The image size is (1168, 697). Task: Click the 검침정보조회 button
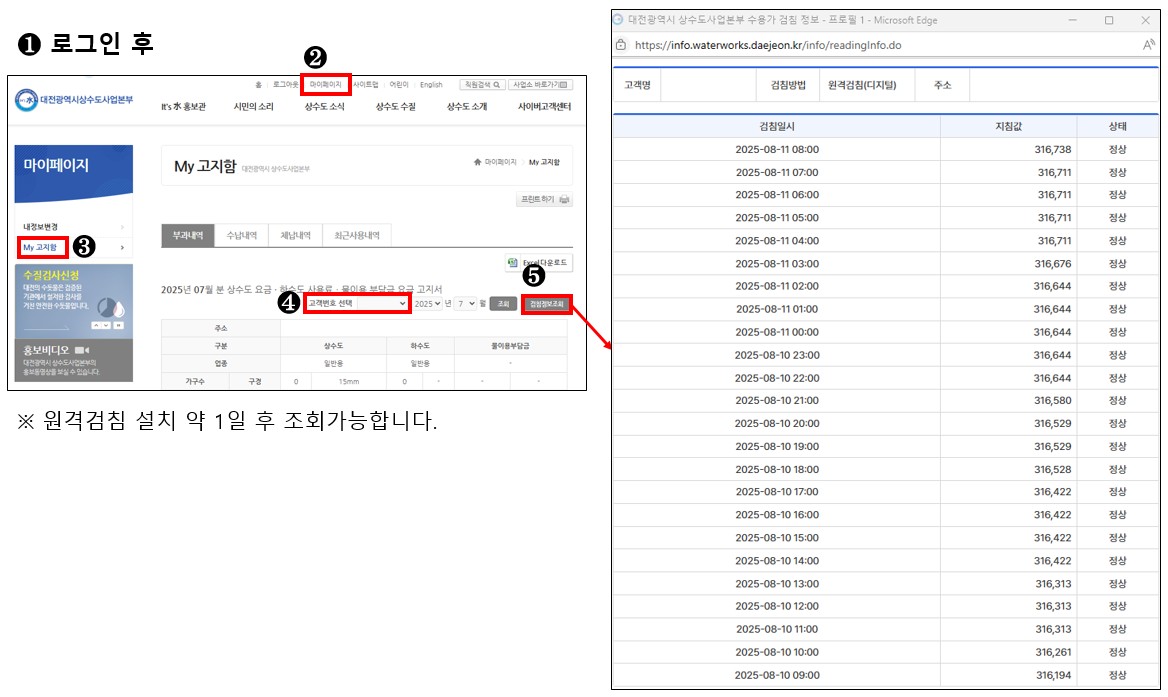pos(546,303)
